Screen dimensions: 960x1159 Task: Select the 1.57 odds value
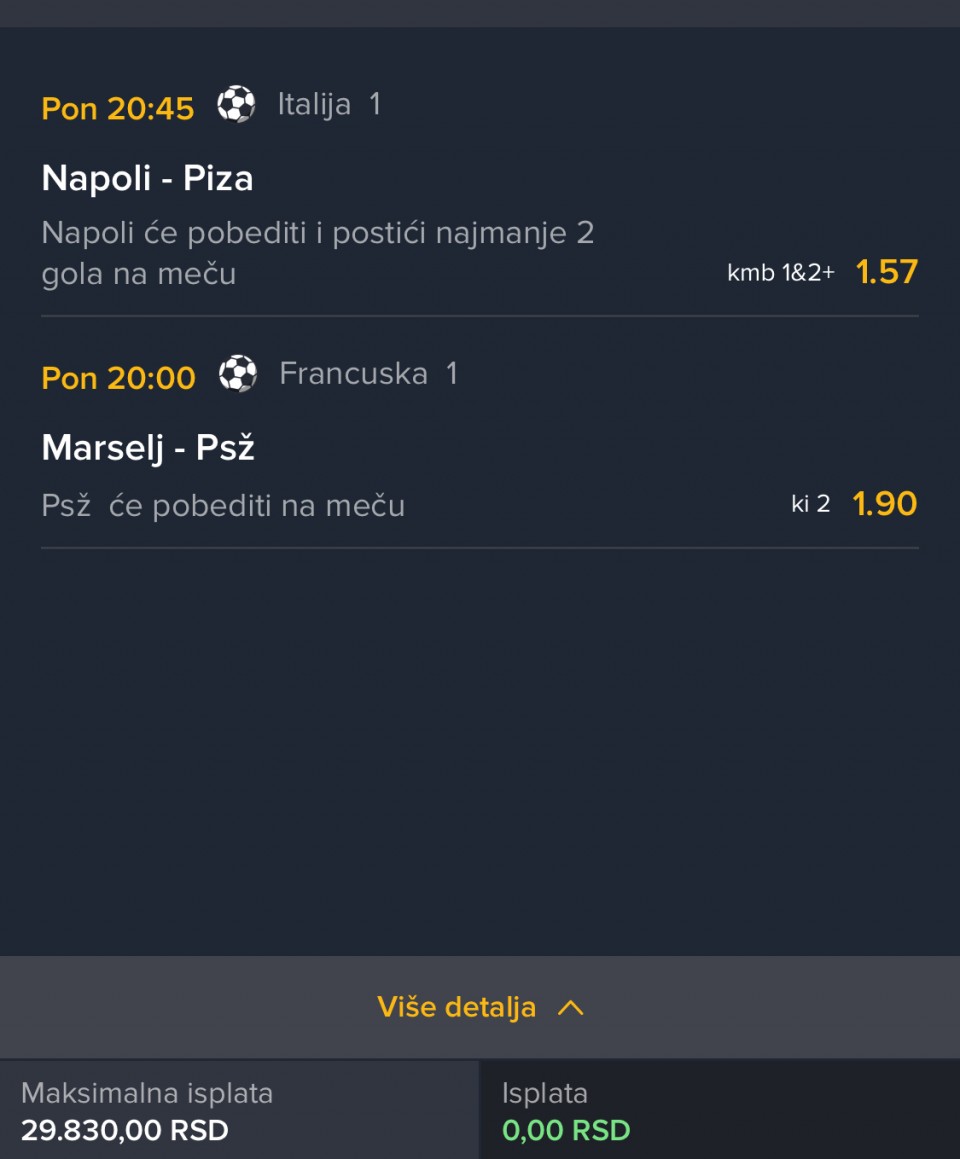(886, 272)
